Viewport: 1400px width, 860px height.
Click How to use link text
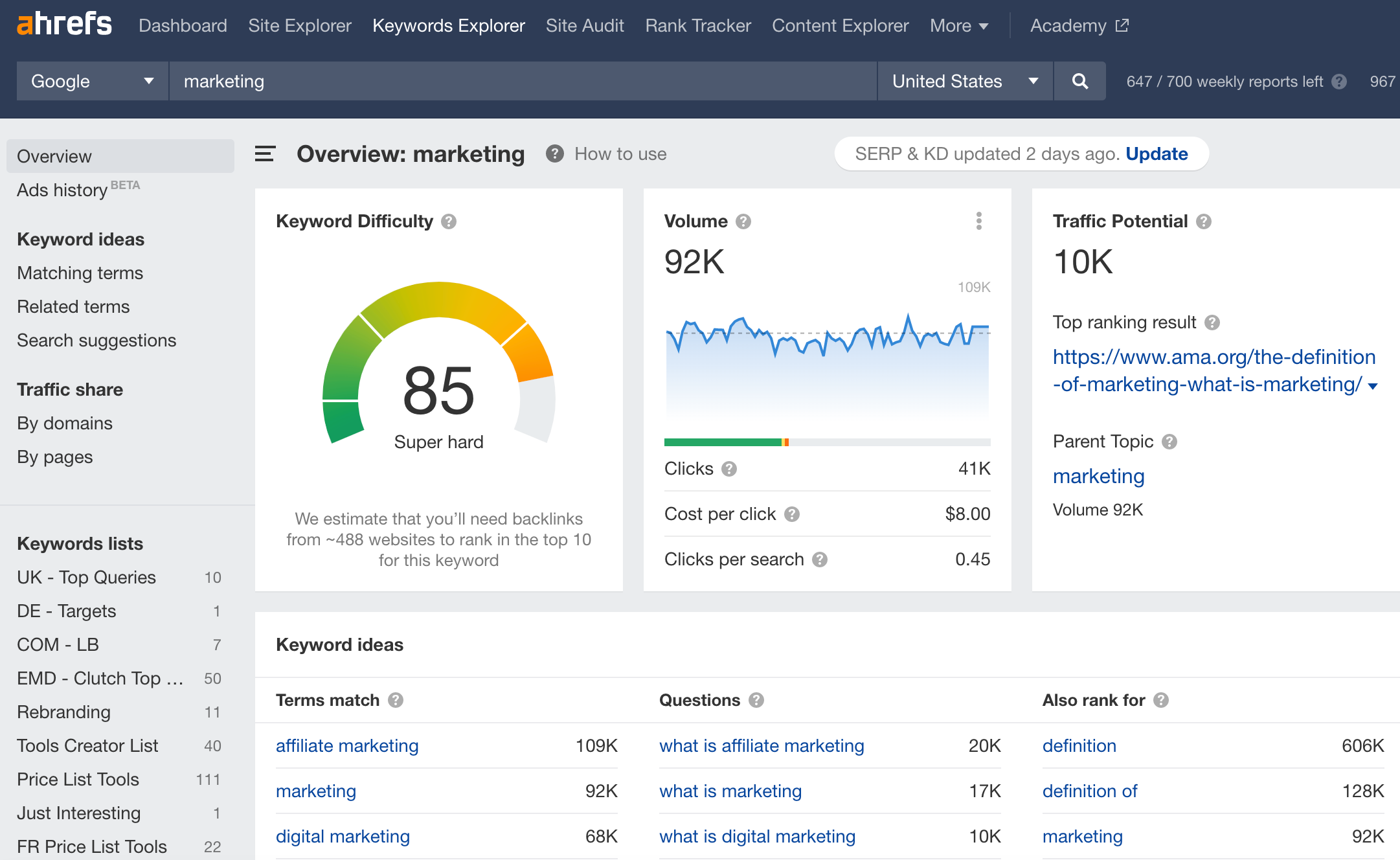coord(620,154)
